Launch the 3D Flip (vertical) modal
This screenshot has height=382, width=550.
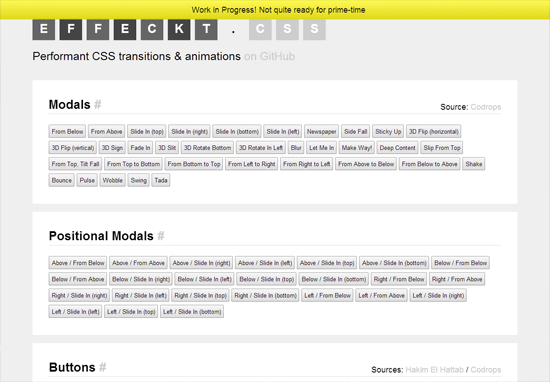click(x=73, y=148)
